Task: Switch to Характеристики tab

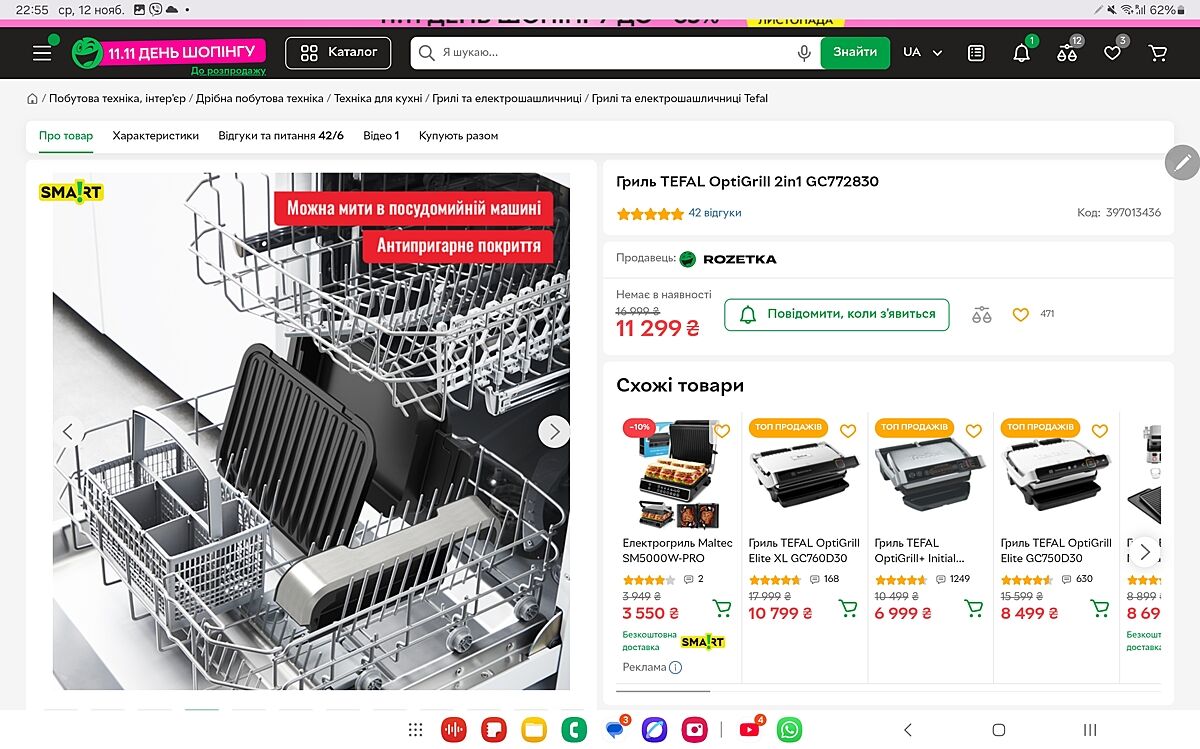Action: [155, 136]
